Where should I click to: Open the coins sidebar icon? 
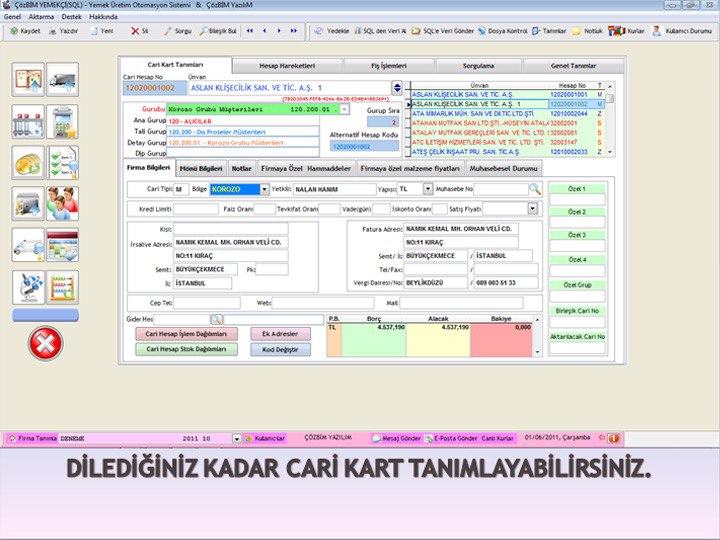tap(27, 162)
